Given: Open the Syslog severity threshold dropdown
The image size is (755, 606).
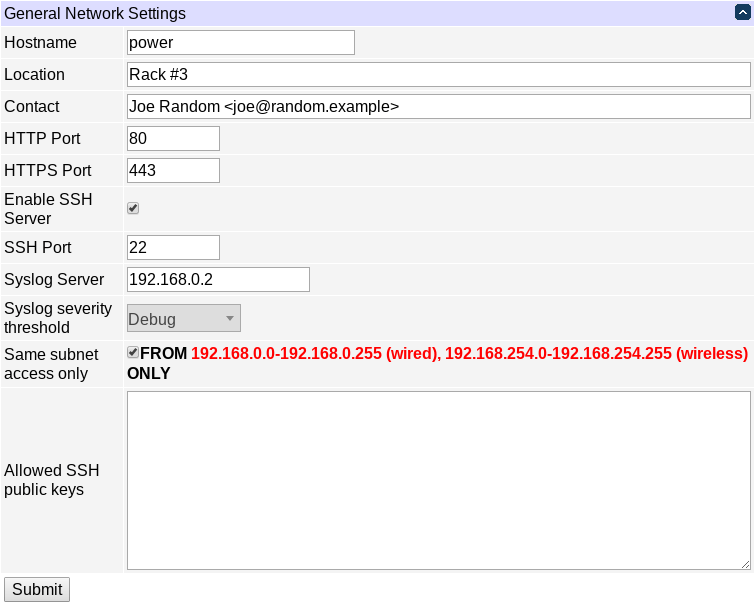Looking at the screenshot, I should point(183,319).
